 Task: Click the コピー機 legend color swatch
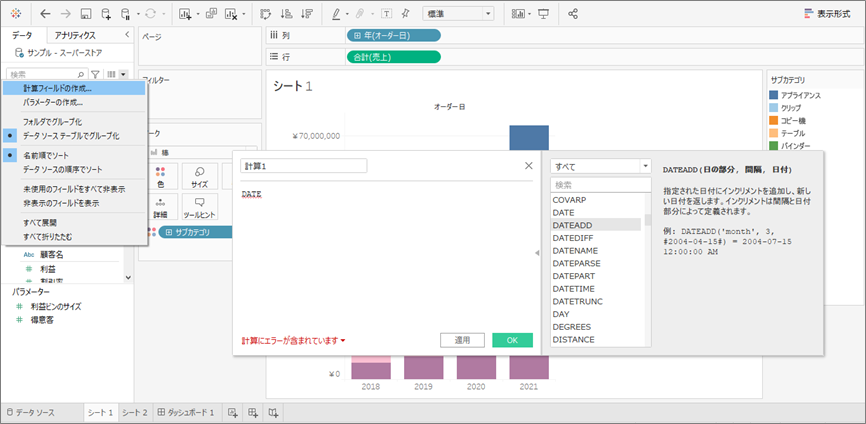pyautogui.click(x=773, y=120)
